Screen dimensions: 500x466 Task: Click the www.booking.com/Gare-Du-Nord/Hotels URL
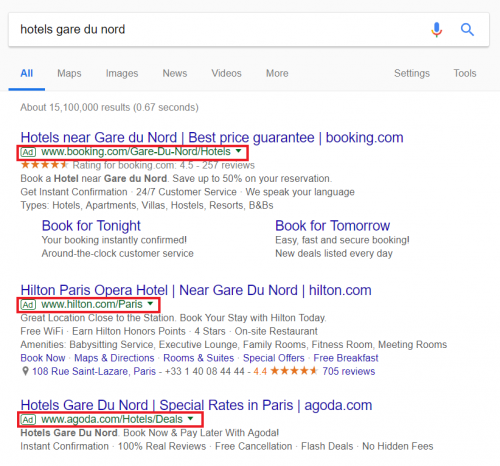pos(136,152)
